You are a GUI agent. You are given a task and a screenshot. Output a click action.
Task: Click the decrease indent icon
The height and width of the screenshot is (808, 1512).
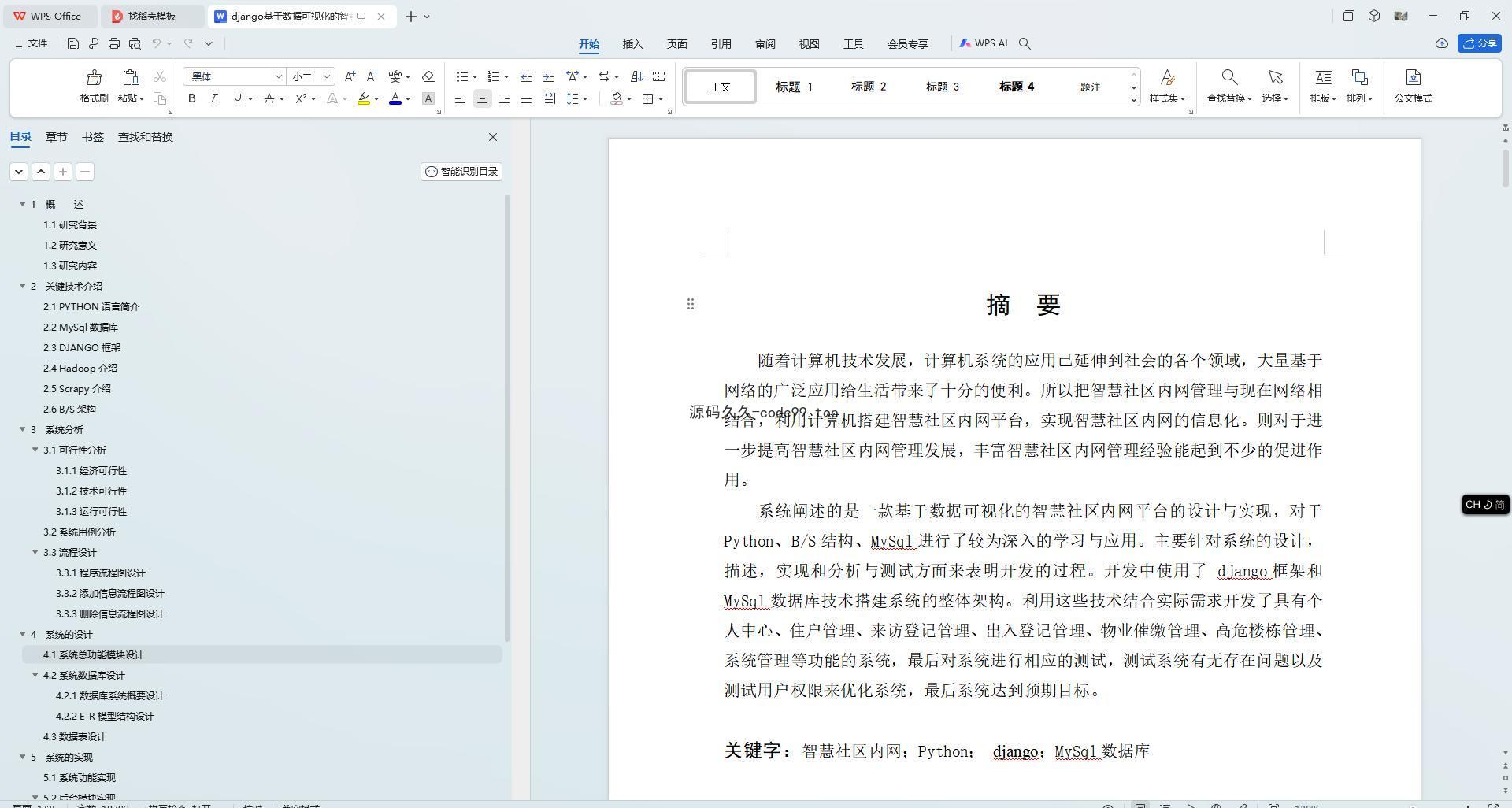tap(526, 76)
